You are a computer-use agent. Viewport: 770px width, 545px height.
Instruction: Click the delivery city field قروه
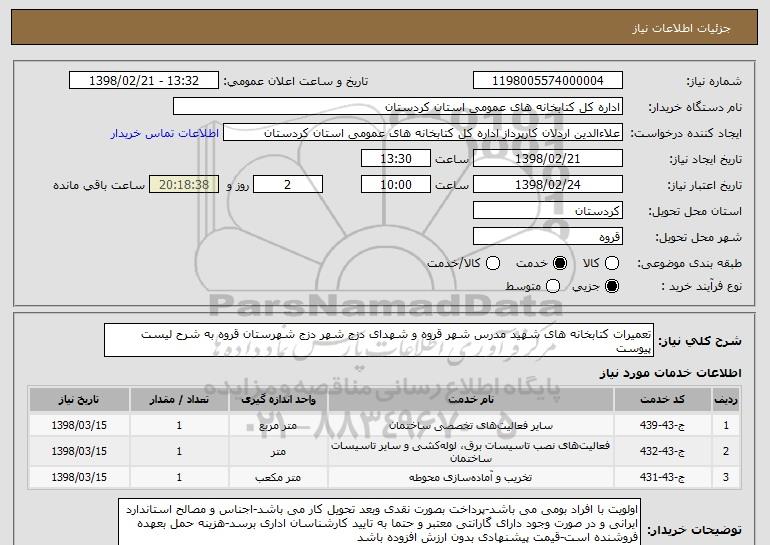548,237
